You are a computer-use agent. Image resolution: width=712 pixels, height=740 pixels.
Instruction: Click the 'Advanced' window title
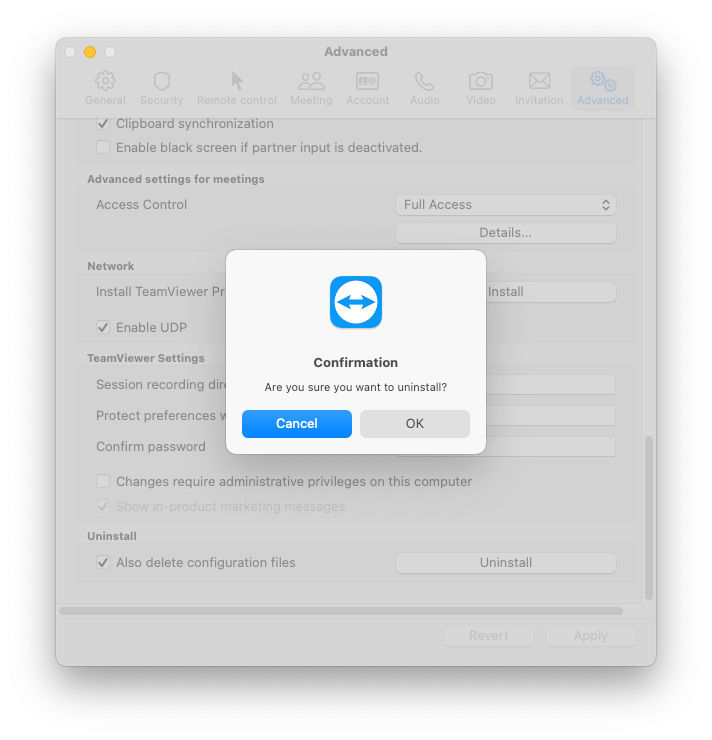coord(356,51)
